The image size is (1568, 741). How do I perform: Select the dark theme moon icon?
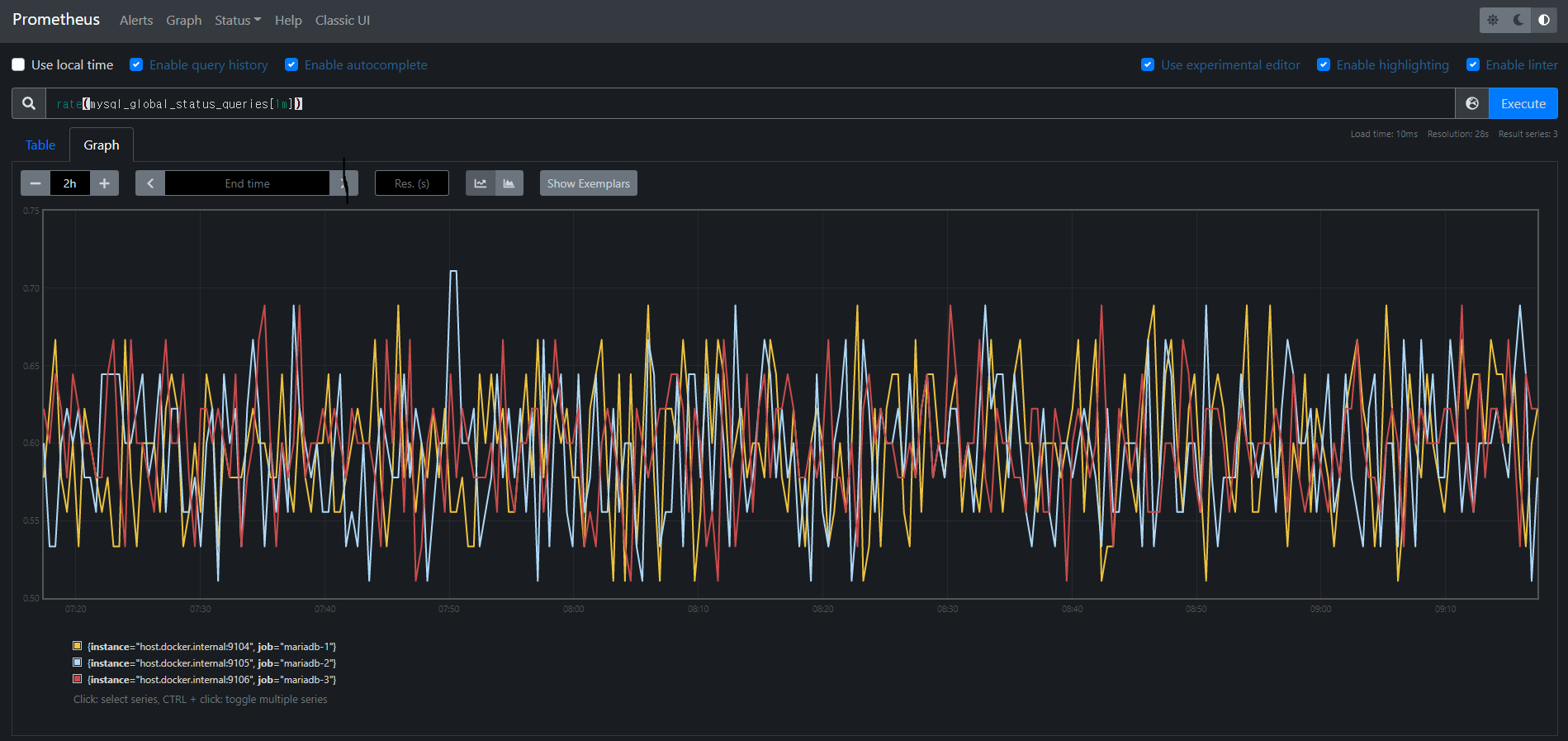tap(1518, 20)
